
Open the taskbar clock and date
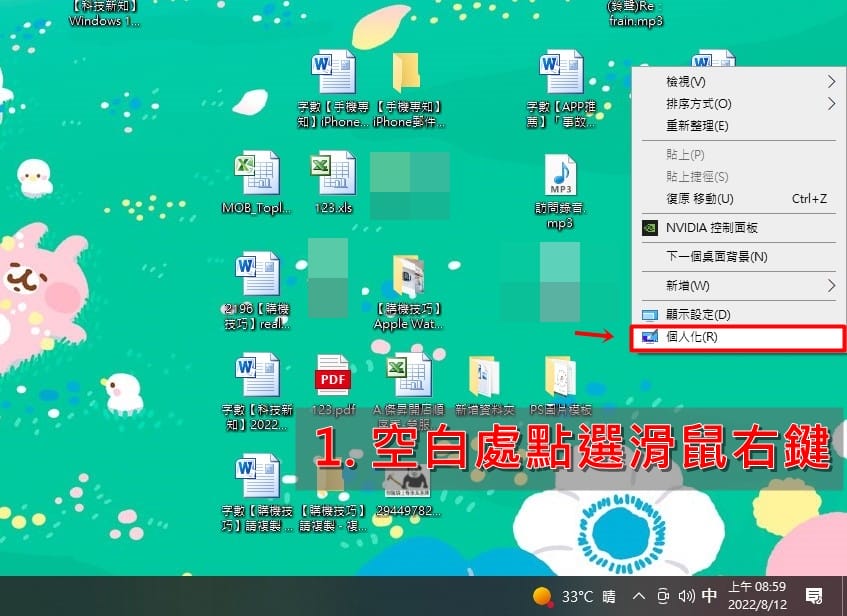click(757, 595)
